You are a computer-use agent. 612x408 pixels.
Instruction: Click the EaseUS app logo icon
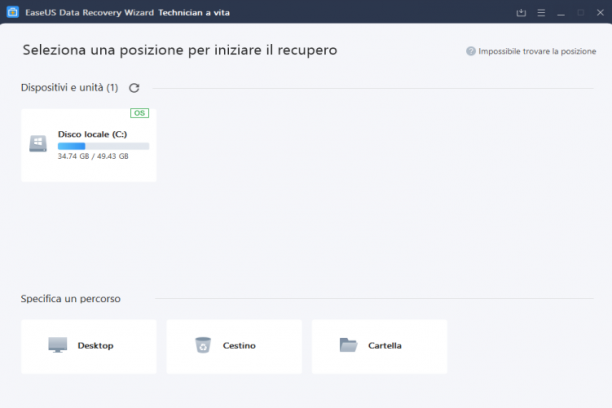click(x=12, y=12)
